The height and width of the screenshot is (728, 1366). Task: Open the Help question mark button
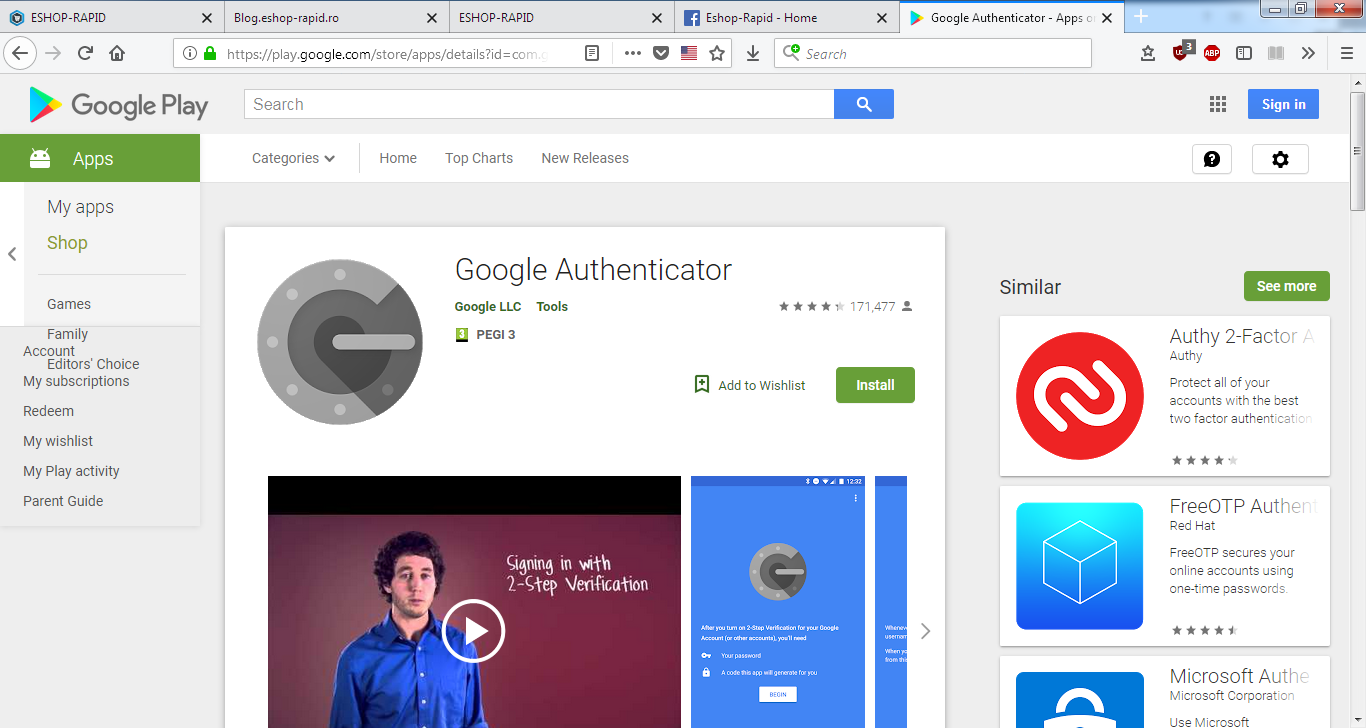[1212, 159]
